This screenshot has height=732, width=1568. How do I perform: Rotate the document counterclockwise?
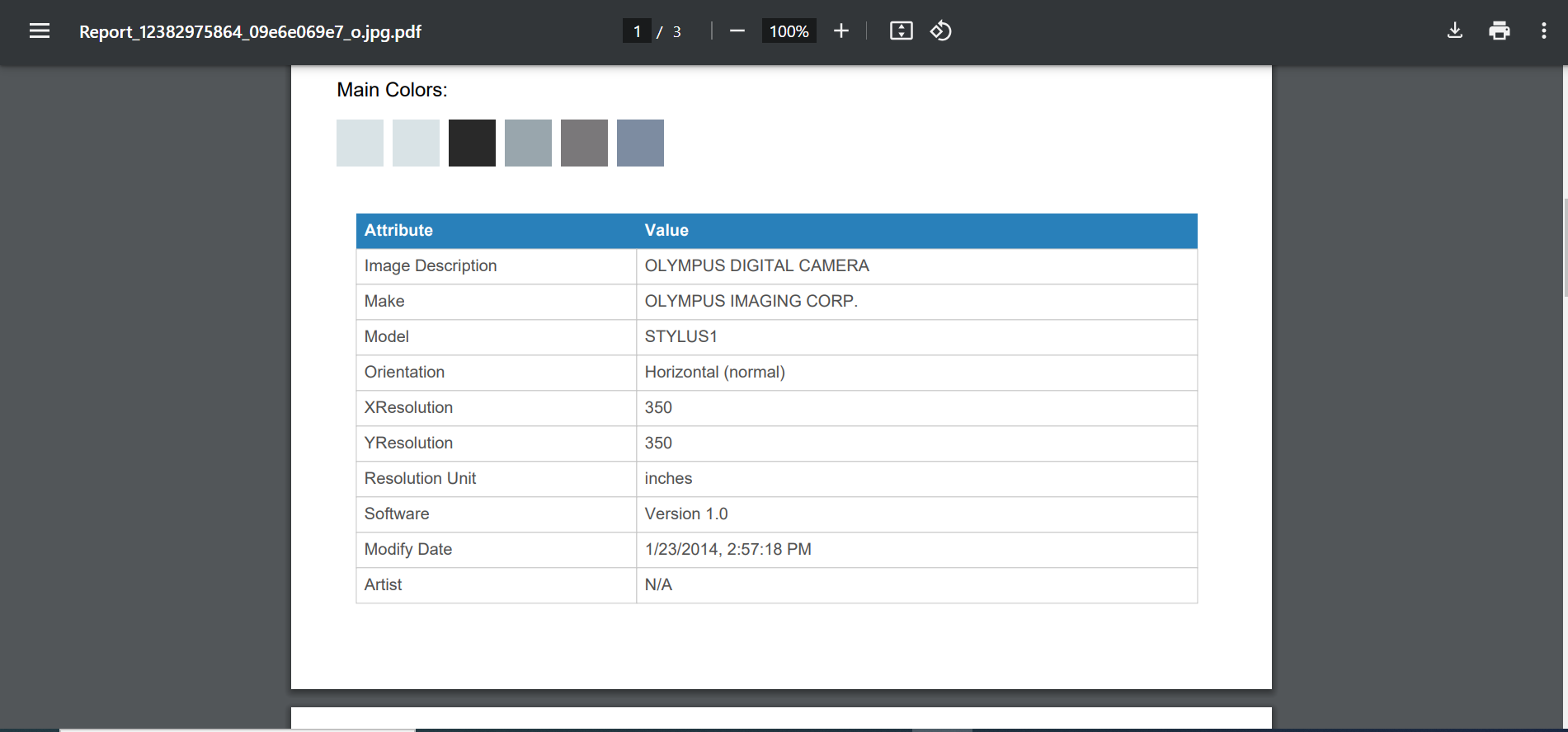(x=941, y=31)
